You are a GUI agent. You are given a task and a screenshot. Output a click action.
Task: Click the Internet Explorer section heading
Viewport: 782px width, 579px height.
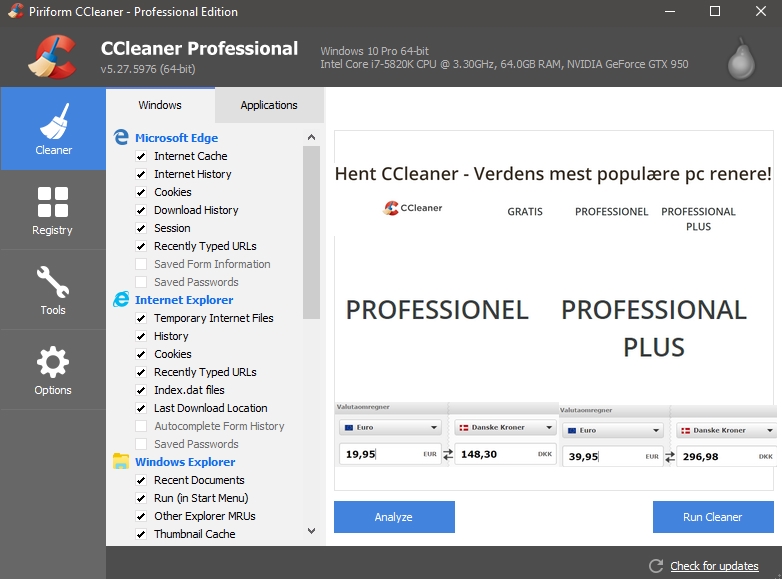tap(184, 300)
